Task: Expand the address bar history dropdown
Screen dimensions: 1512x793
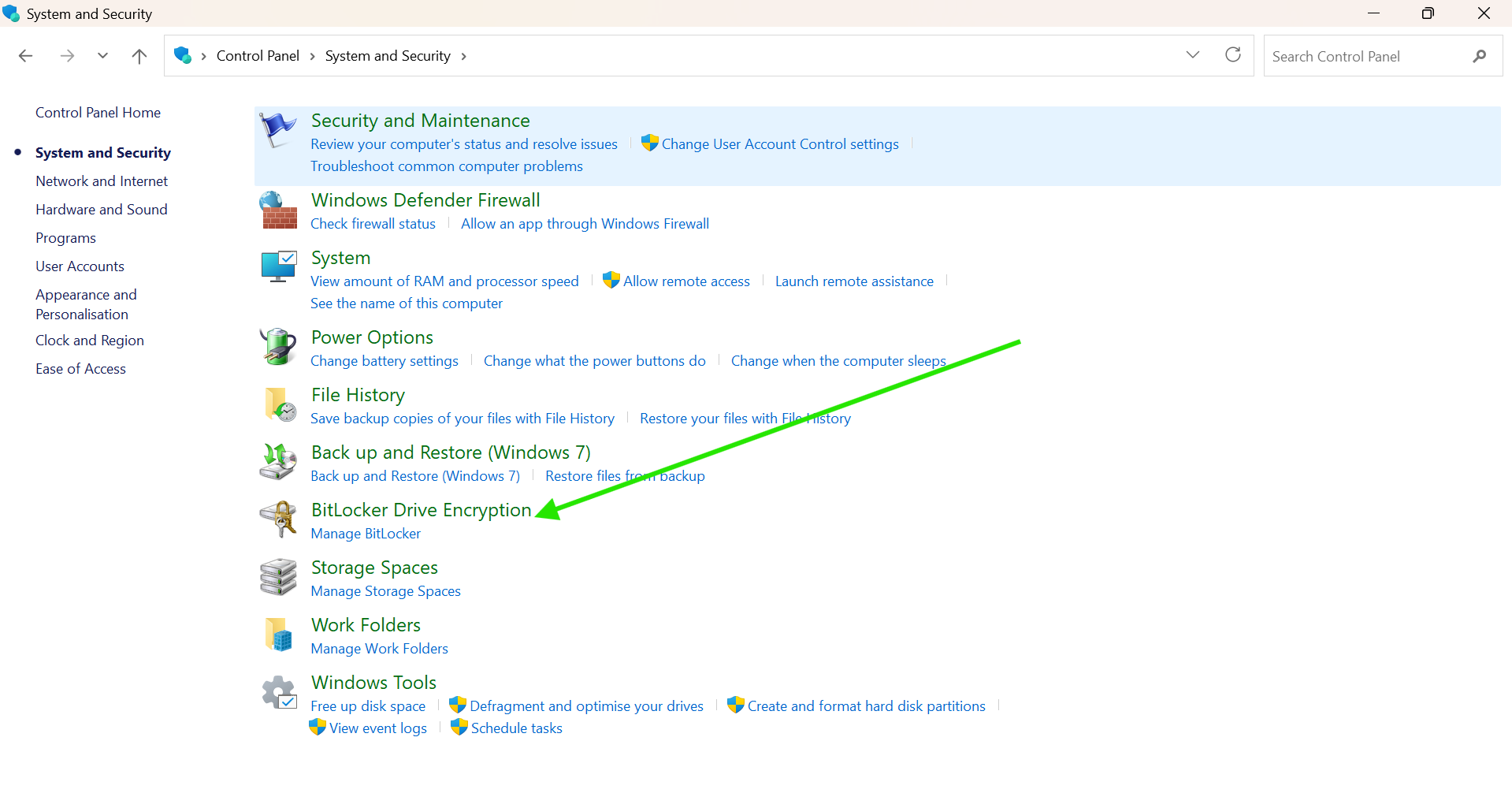Action: pyautogui.click(x=1192, y=54)
